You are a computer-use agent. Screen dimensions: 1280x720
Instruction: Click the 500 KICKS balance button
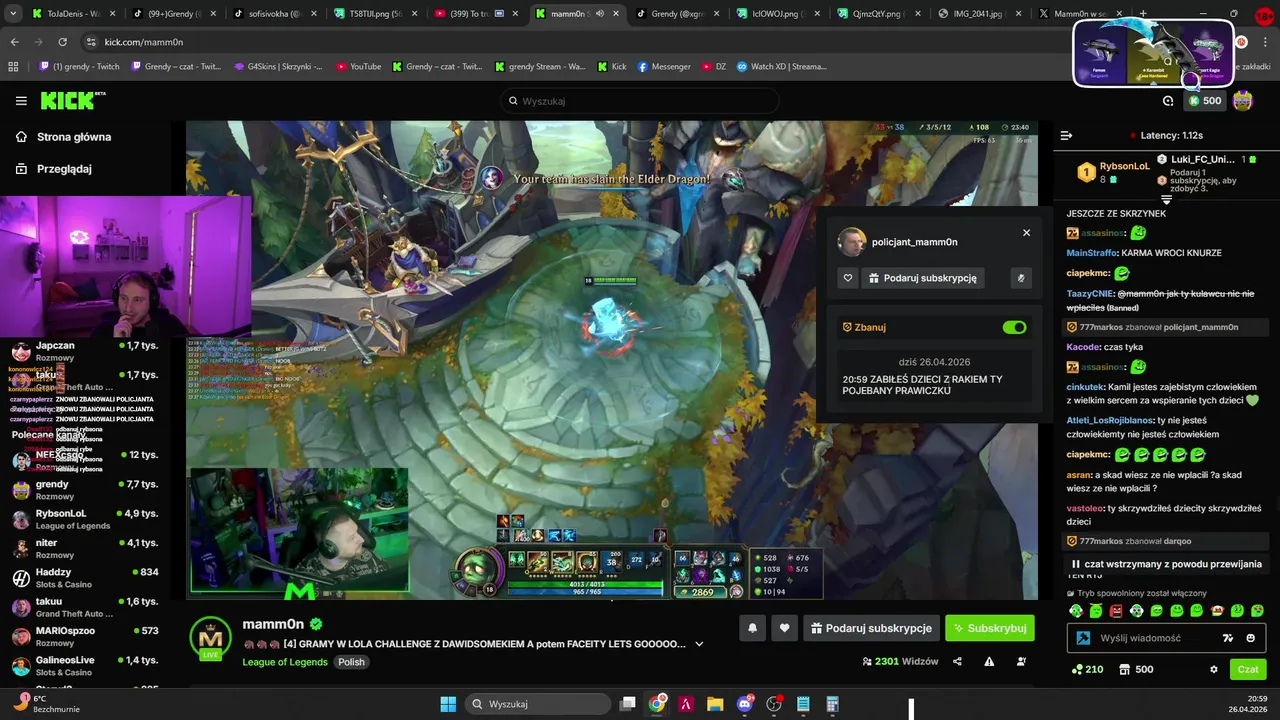tap(1205, 101)
